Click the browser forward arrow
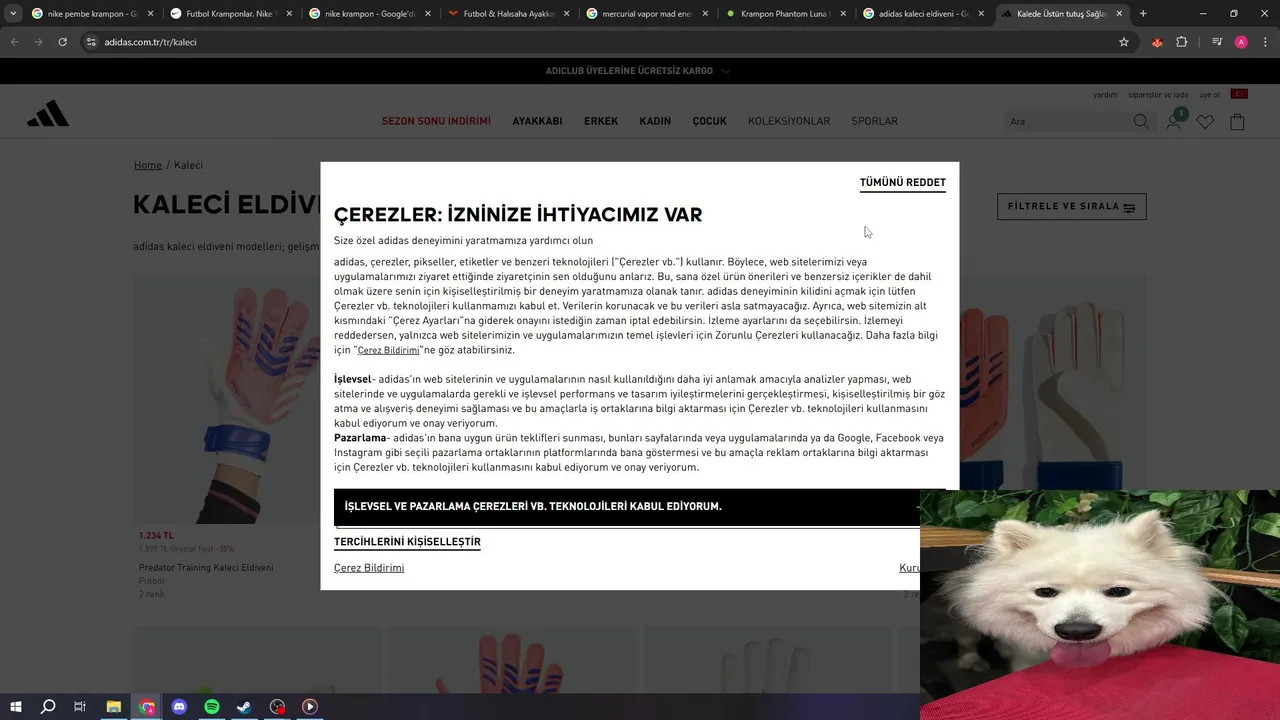1280x720 pixels. [38, 42]
